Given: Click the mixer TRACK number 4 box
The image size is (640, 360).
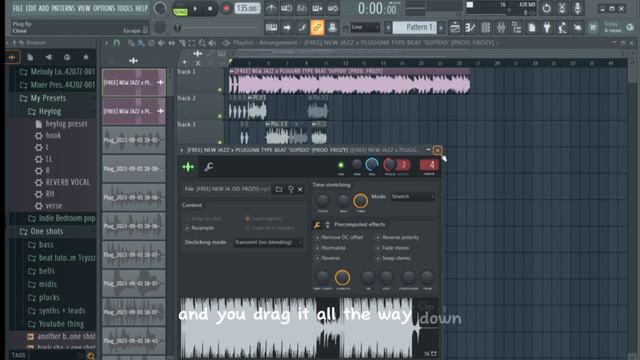Looking at the screenshot, I should point(429,165).
